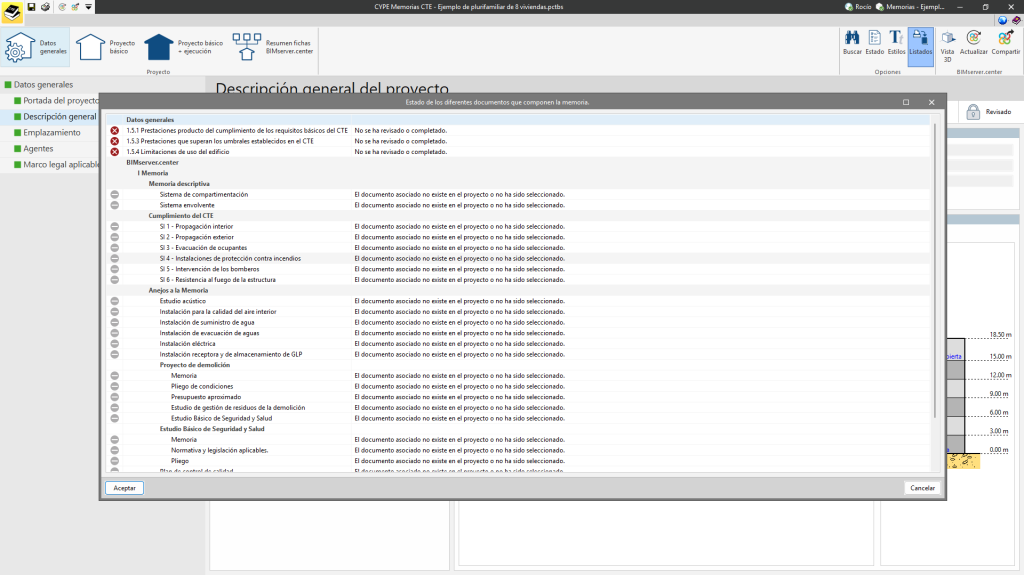Click red error icon for row 1.5.4
1024x575 pixels.
click(x=114, y=152)
